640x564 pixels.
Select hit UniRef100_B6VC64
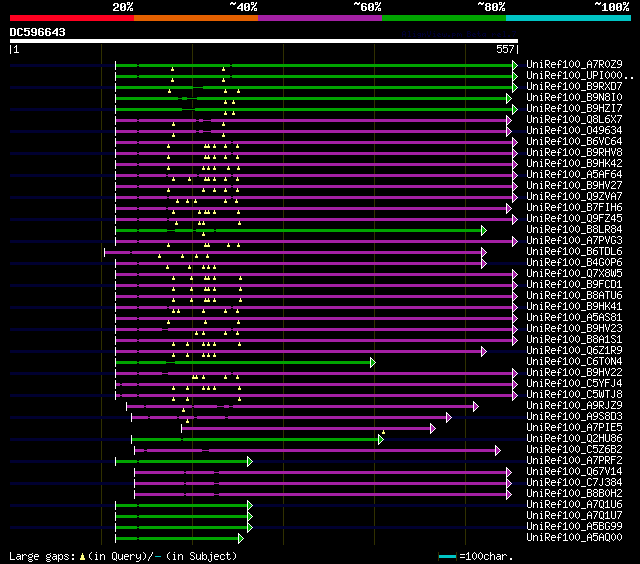tap(574, 142)
